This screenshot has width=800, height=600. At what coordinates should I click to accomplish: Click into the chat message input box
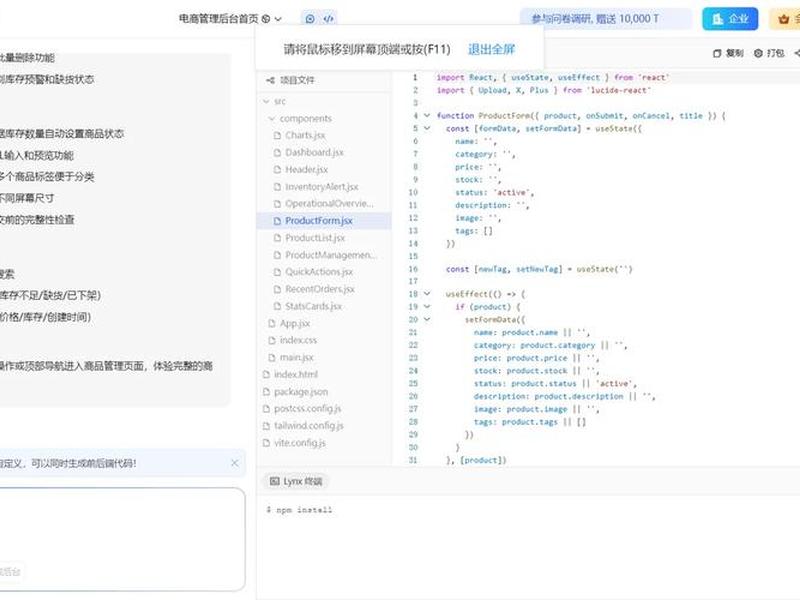122,539
